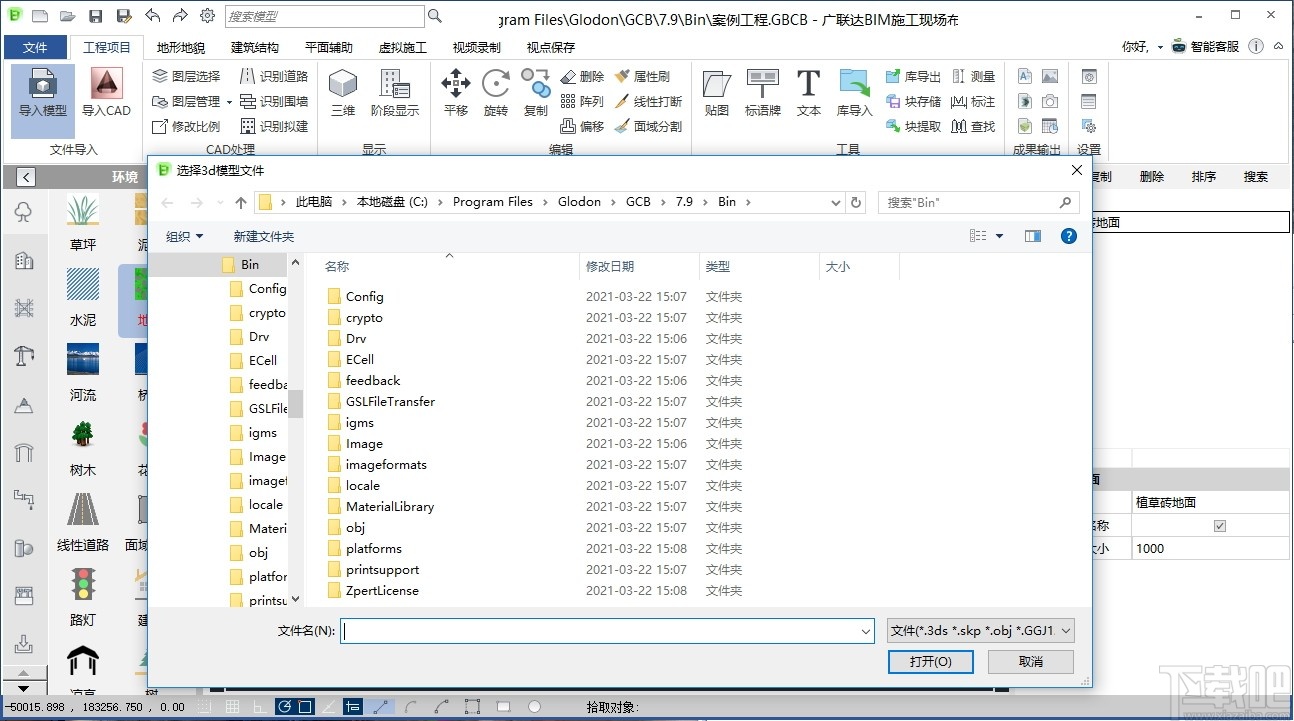Click the 查找 find tool
1294x721 pixels.
tap(974, 126)
